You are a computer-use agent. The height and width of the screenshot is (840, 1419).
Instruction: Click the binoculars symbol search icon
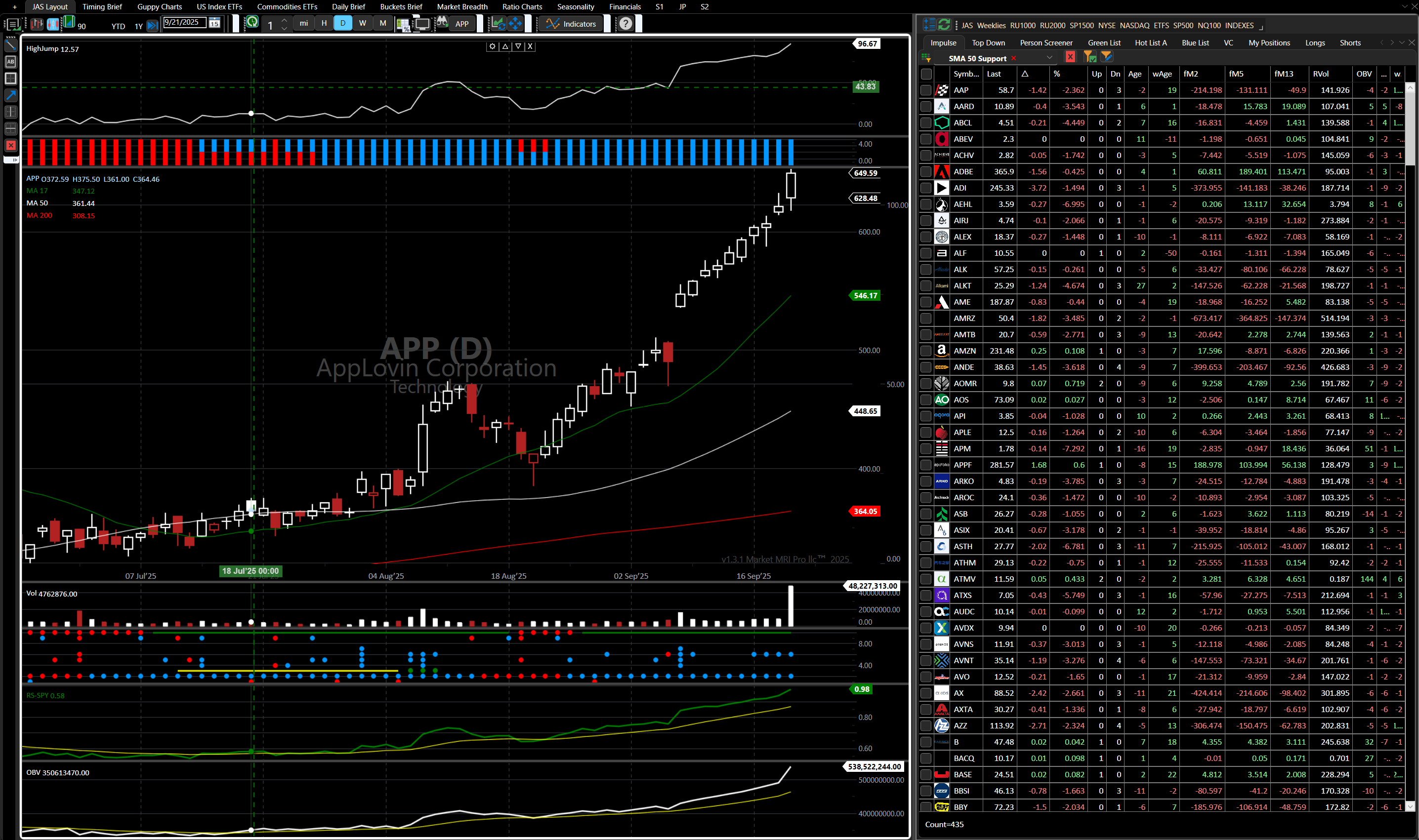coord(442,23)
